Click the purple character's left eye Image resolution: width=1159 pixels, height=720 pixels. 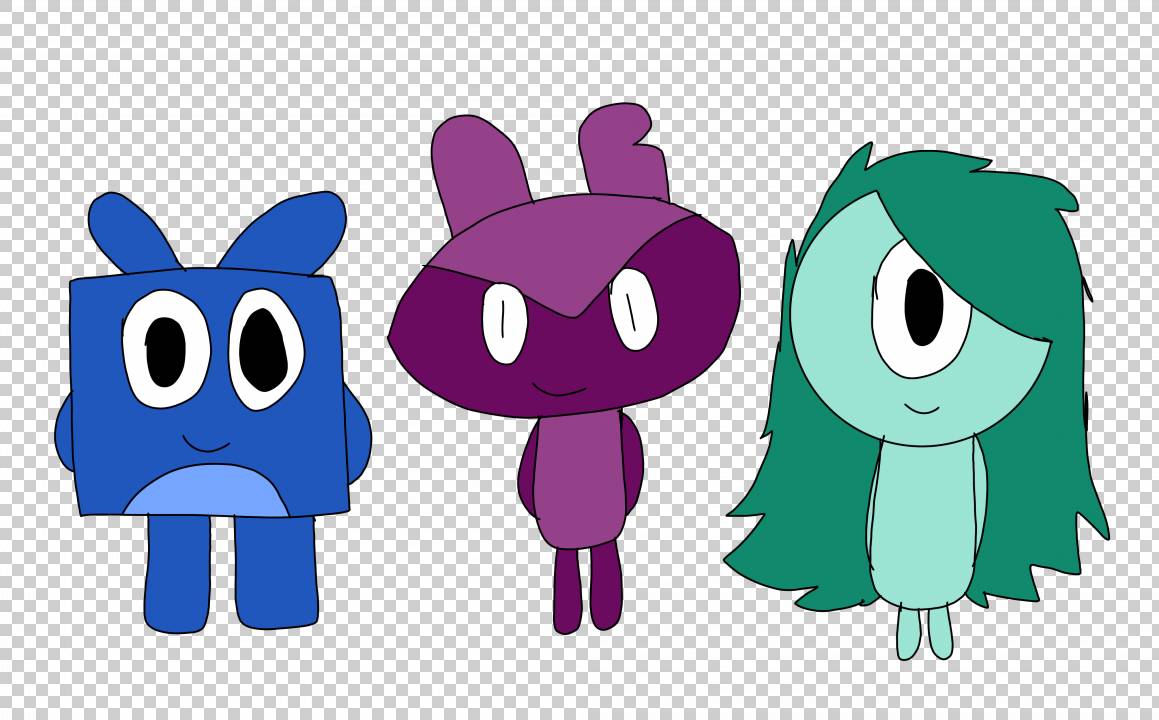coord(504,322)
